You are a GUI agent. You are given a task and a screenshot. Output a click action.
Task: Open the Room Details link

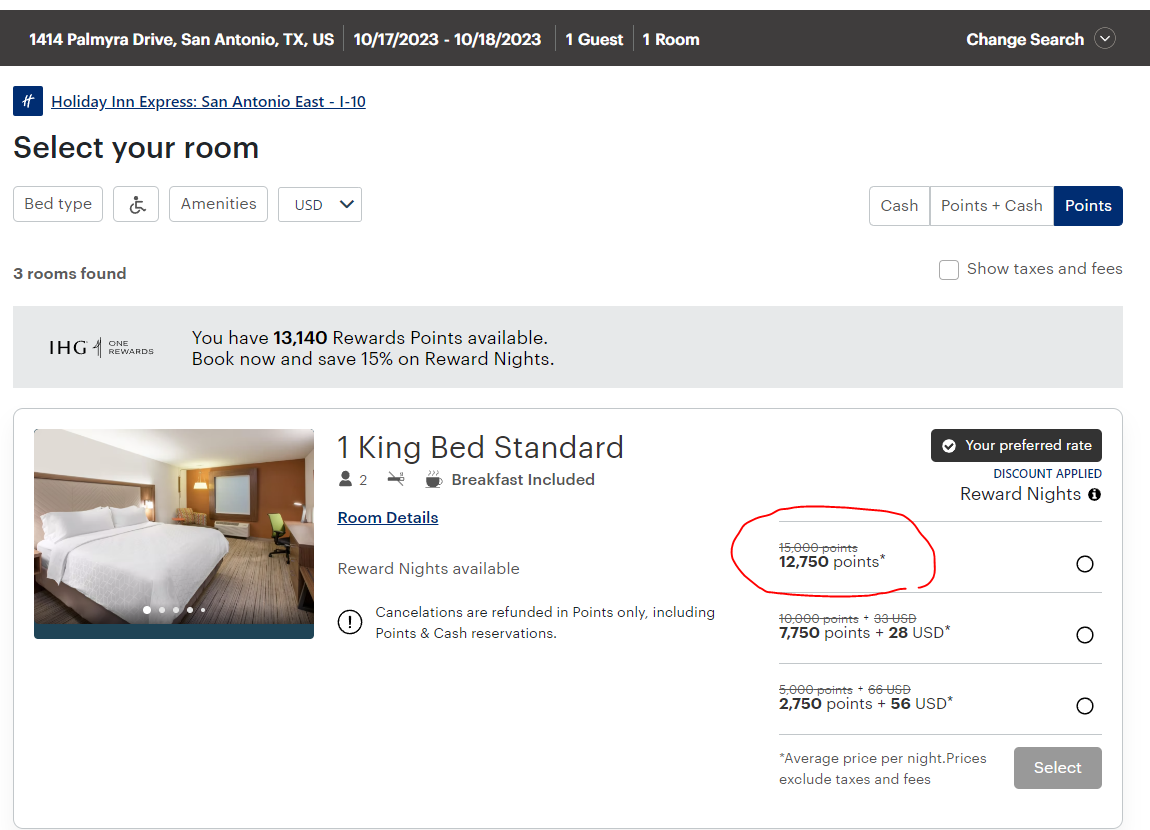pos(388,517)
